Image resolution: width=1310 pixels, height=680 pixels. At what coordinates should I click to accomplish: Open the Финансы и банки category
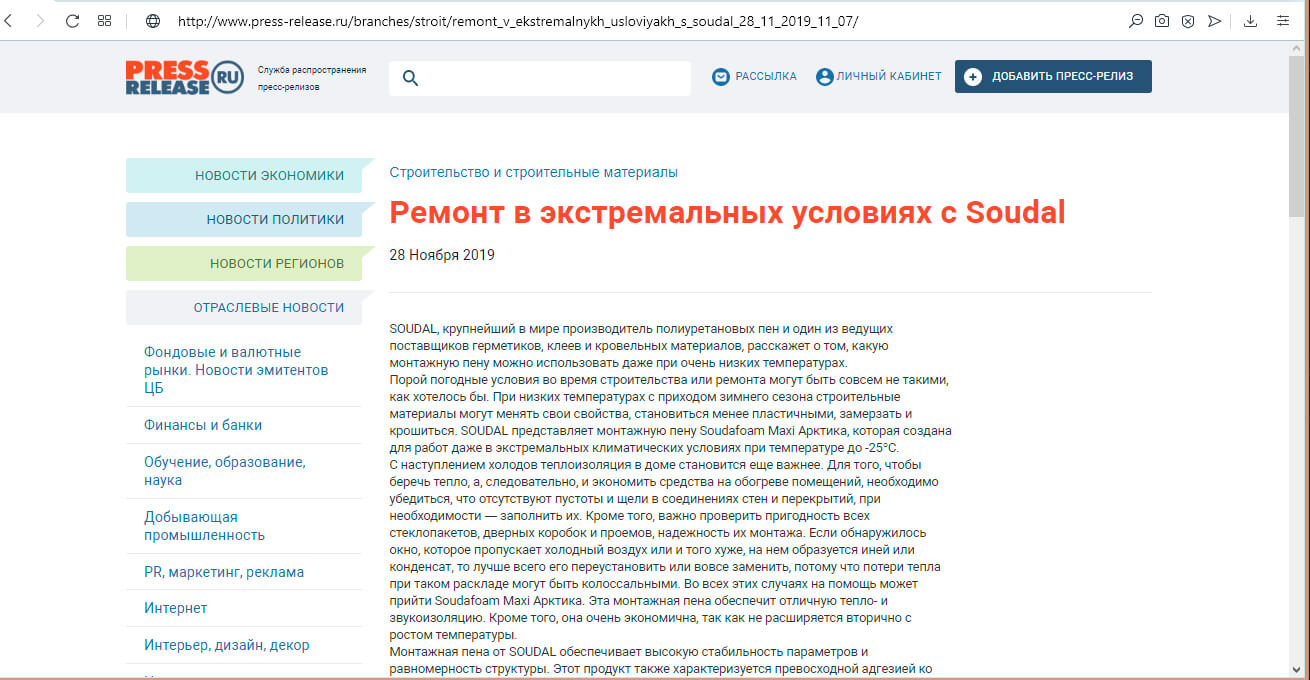tap(203, 425)
